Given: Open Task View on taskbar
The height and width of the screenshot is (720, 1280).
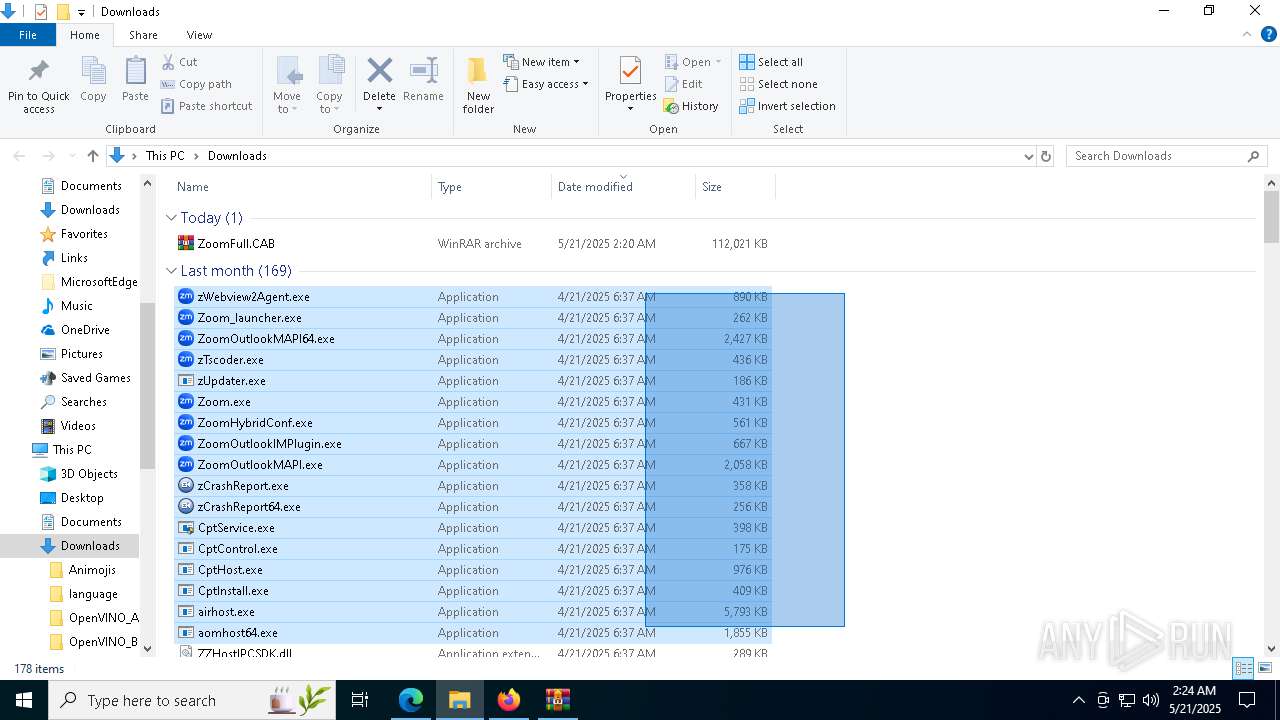Looking at the screenshot, I should pos(360,700).
